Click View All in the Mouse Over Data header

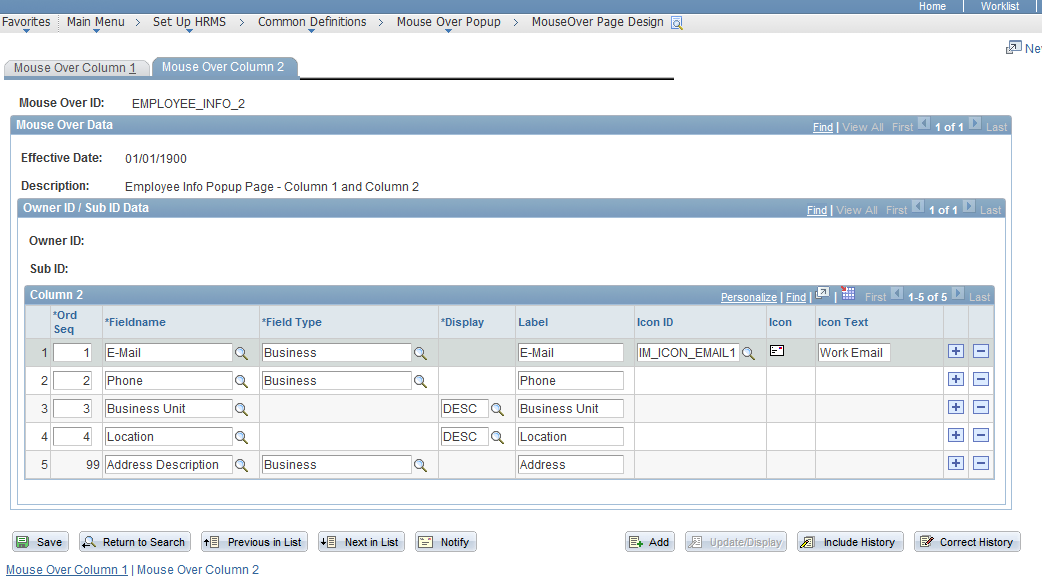coord(862,126)
